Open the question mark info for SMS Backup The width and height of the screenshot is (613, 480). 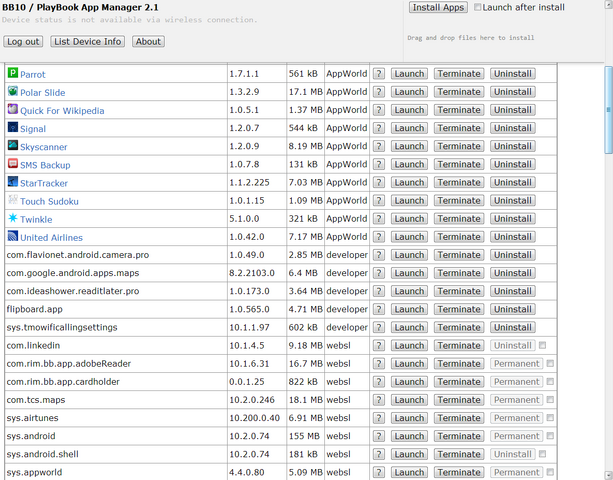click(x=378, y=164)
